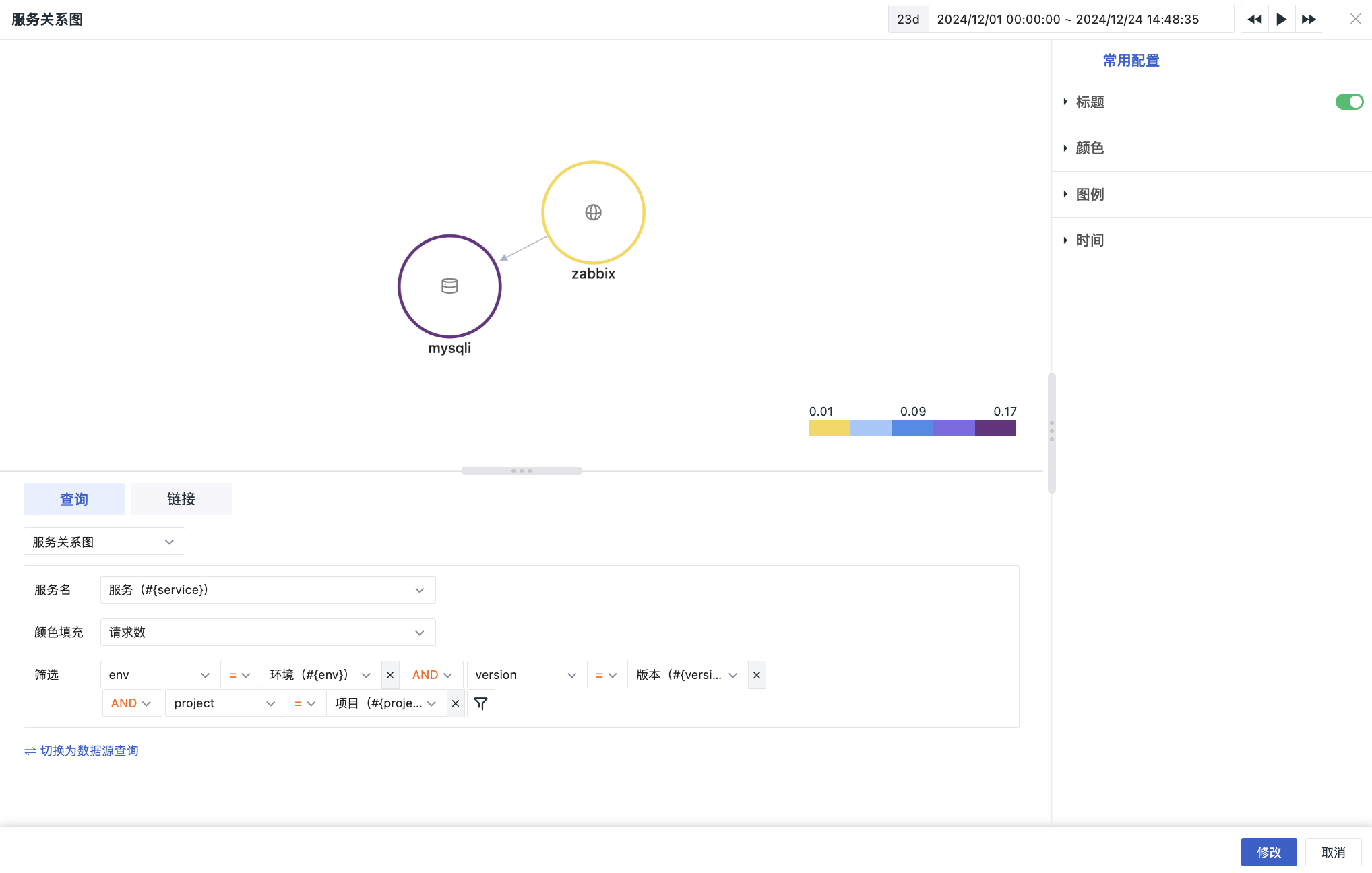The width and height of the screenshot is (1372, 873).
Task: Open the operator dropdown after version
Action: 606,675
